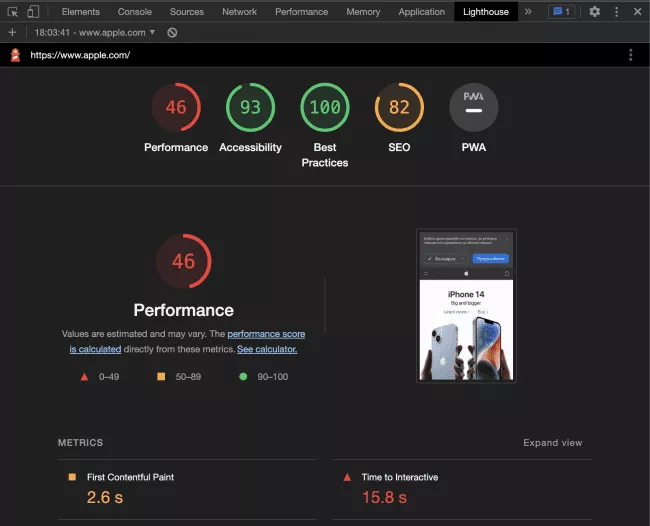Toggle the device toolbar icon

33,12
